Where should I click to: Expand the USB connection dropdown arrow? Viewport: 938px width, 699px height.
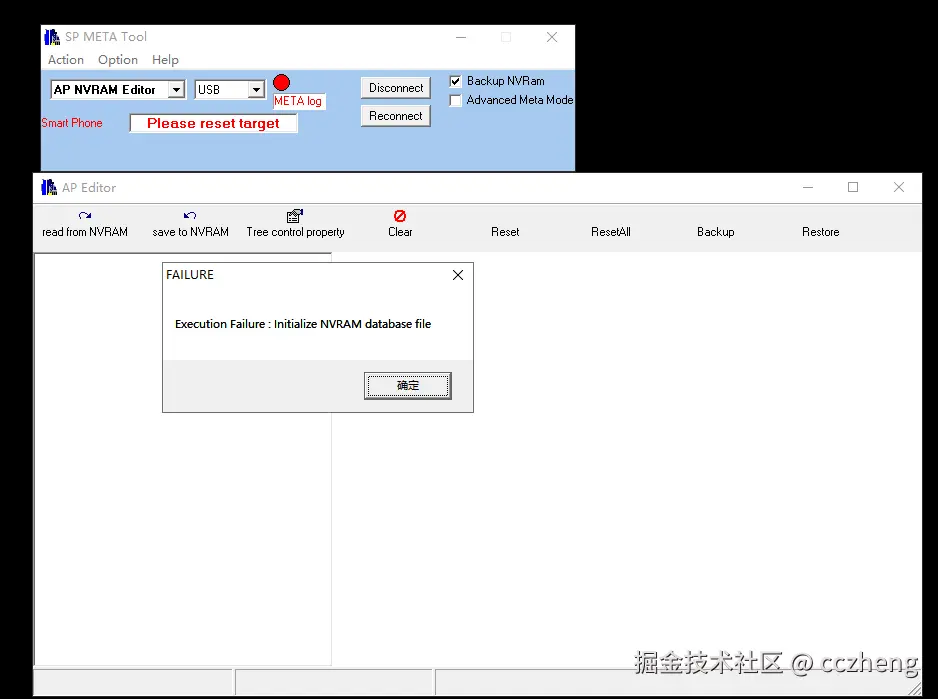coord(256,90)
